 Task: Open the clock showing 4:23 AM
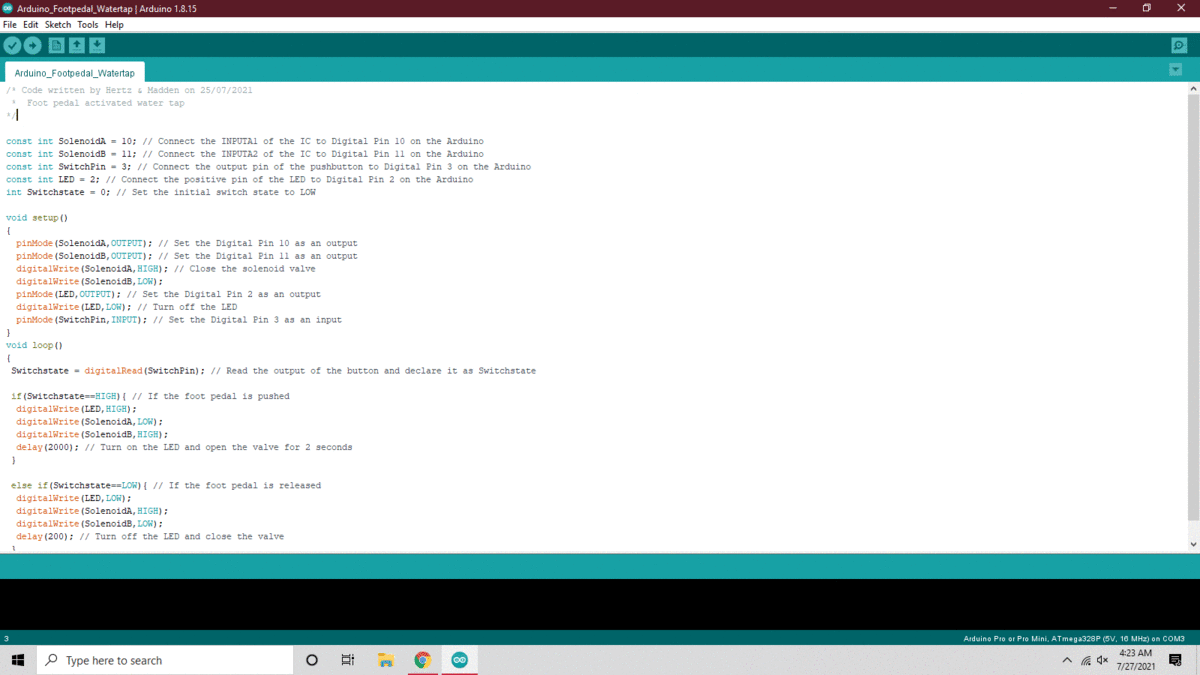point(1135,660)
